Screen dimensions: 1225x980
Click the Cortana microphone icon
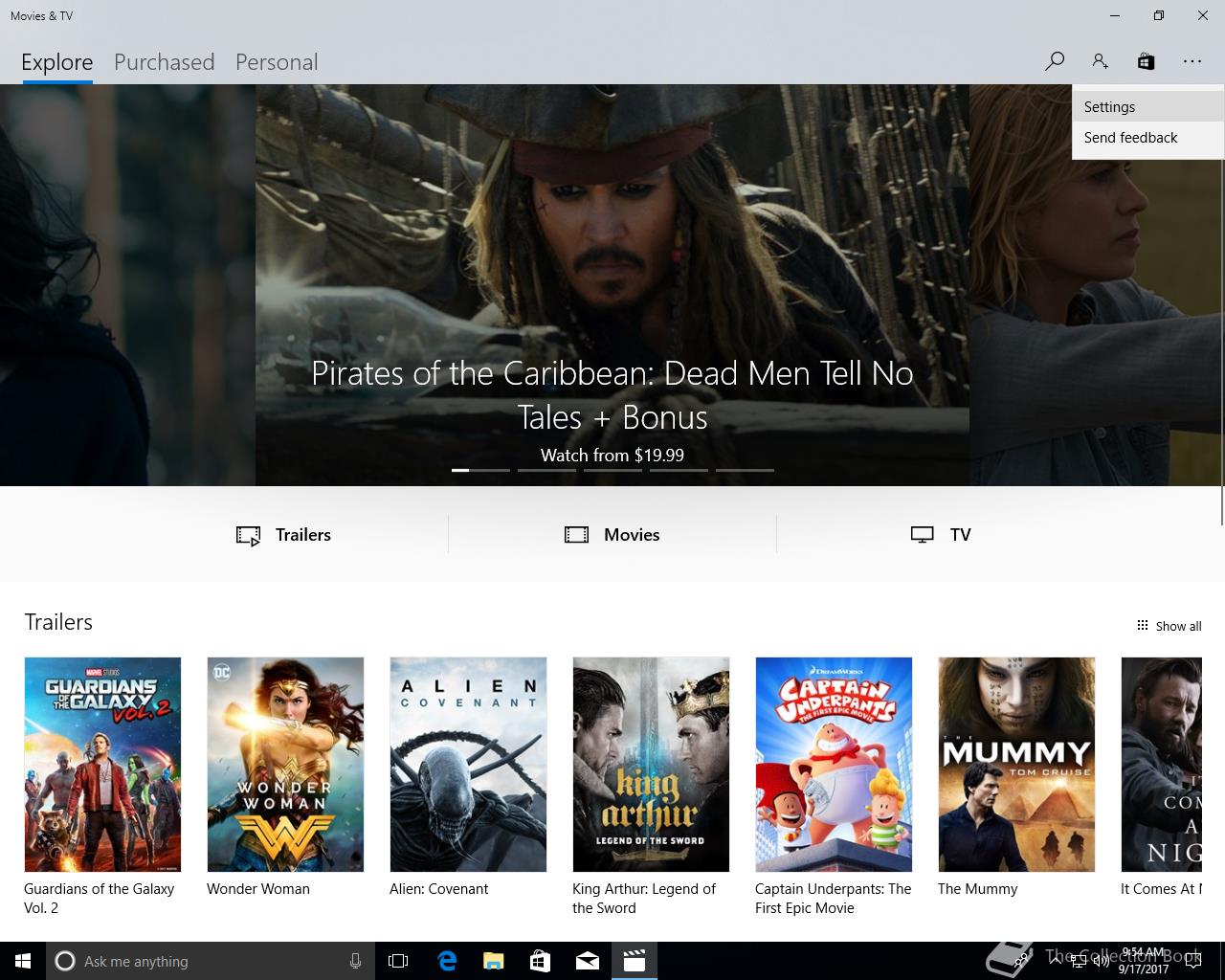tap(355, 961)
